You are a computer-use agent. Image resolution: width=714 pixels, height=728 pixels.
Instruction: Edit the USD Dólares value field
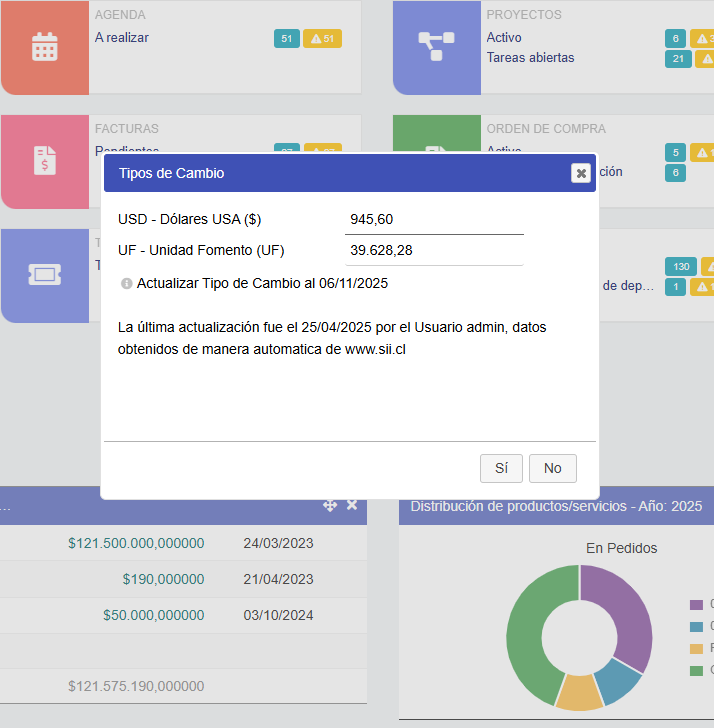tap(433, 219)
